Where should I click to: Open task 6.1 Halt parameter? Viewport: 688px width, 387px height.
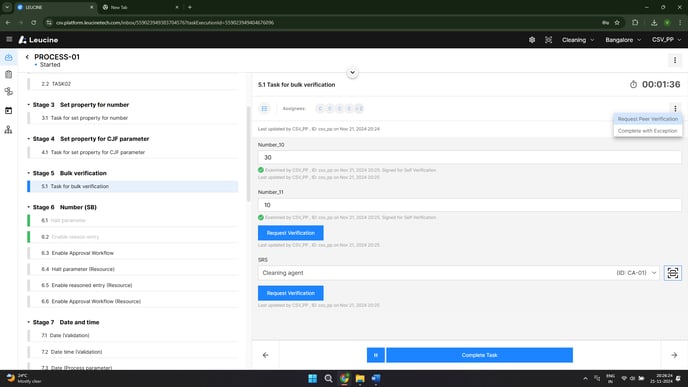(x=133, y=220)
